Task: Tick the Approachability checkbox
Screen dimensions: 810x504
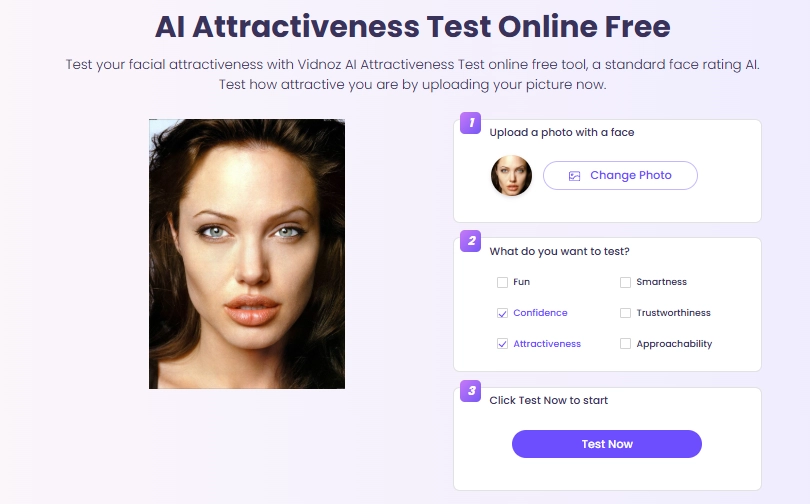Action: click(x=625, y=344)
